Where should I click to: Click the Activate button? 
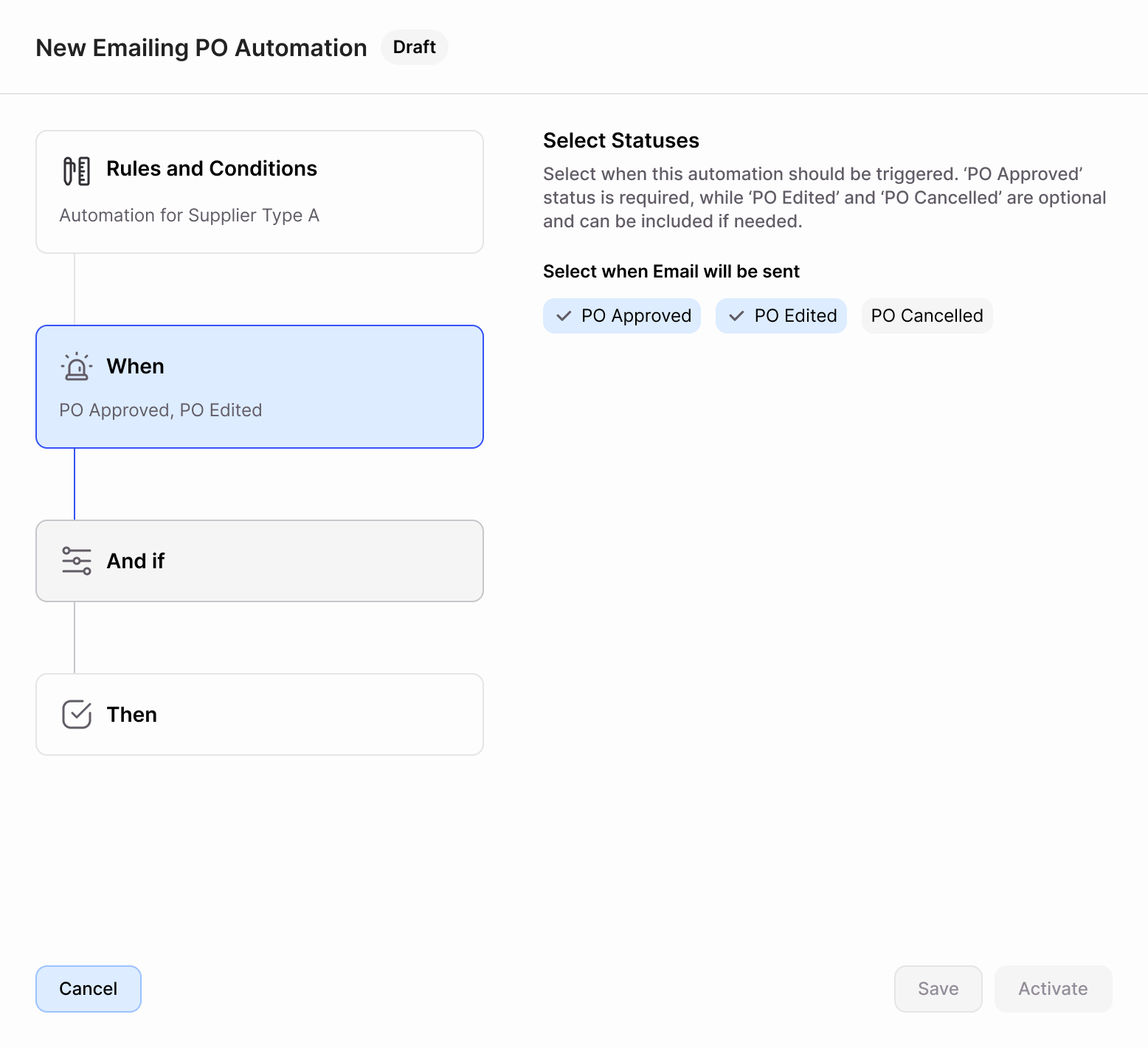click(x=1053, y=988)
